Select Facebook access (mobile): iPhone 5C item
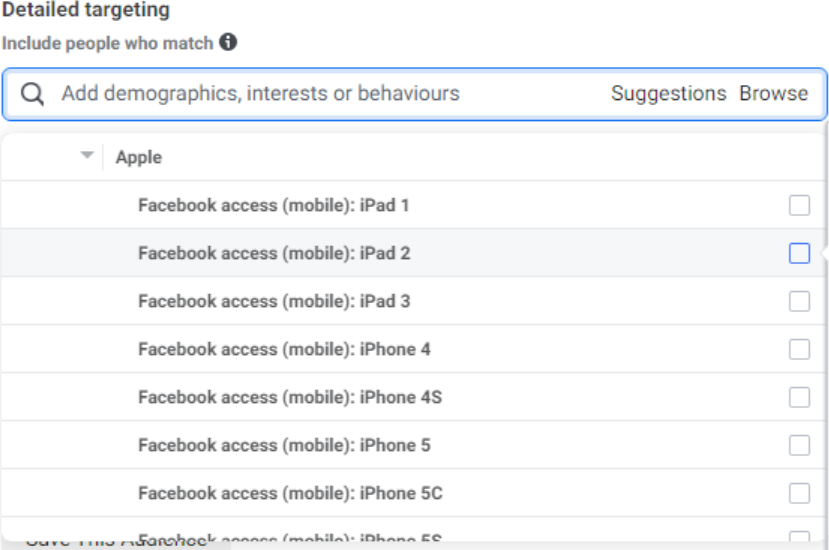 click(290, 493)
